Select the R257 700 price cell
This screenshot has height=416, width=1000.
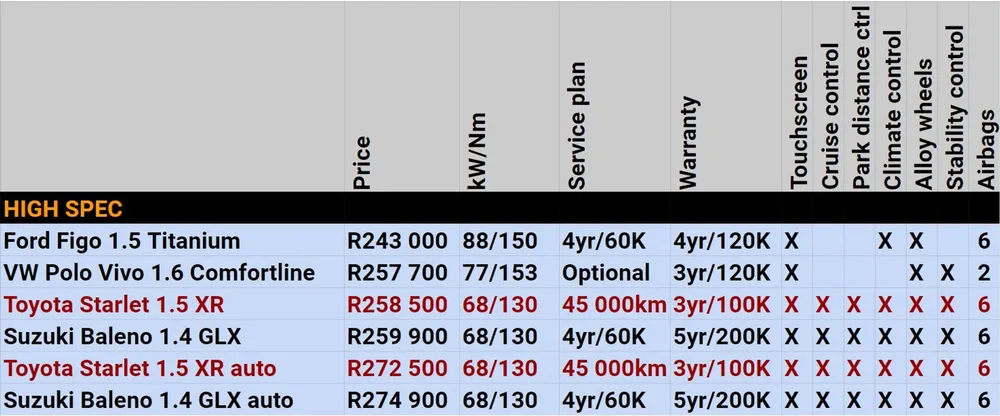[x=397, y=273]
